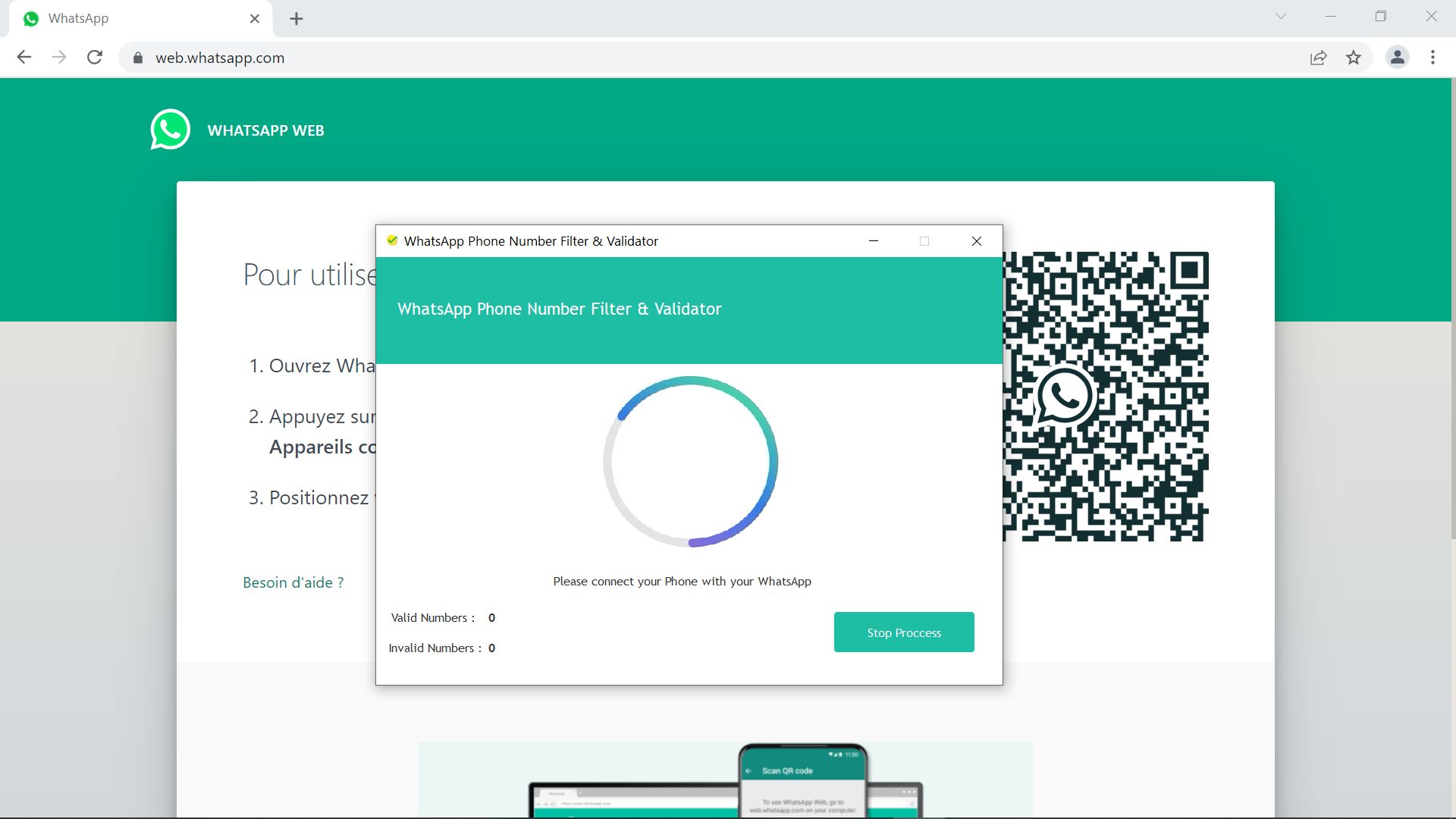Click the '1. Ouvrez' instruction step
Image resolution: width=1456 pixels, height=819 pixels.
coord(312,366)
